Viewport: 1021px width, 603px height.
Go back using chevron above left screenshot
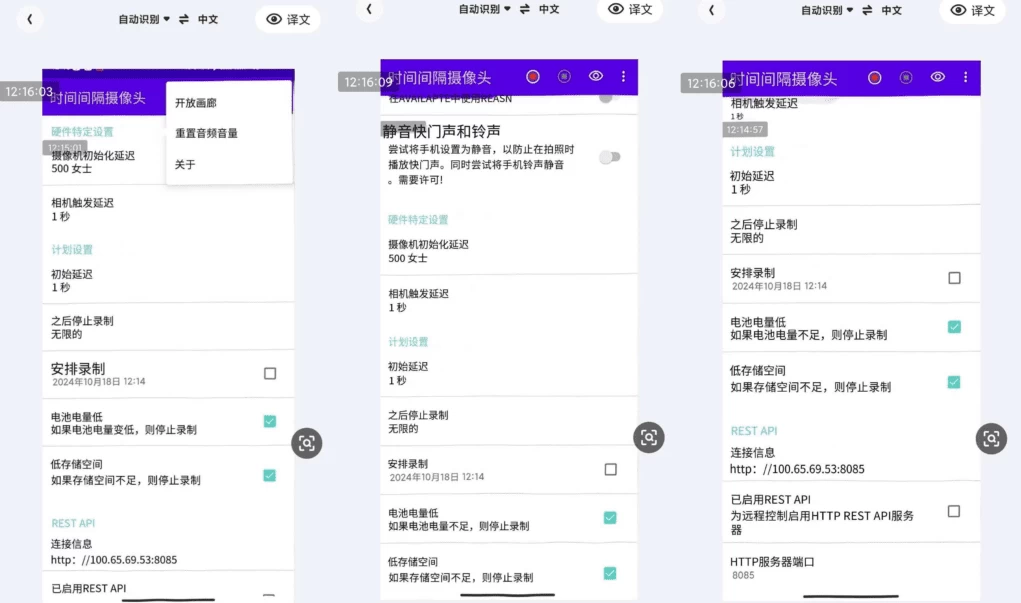click(30, 19)
